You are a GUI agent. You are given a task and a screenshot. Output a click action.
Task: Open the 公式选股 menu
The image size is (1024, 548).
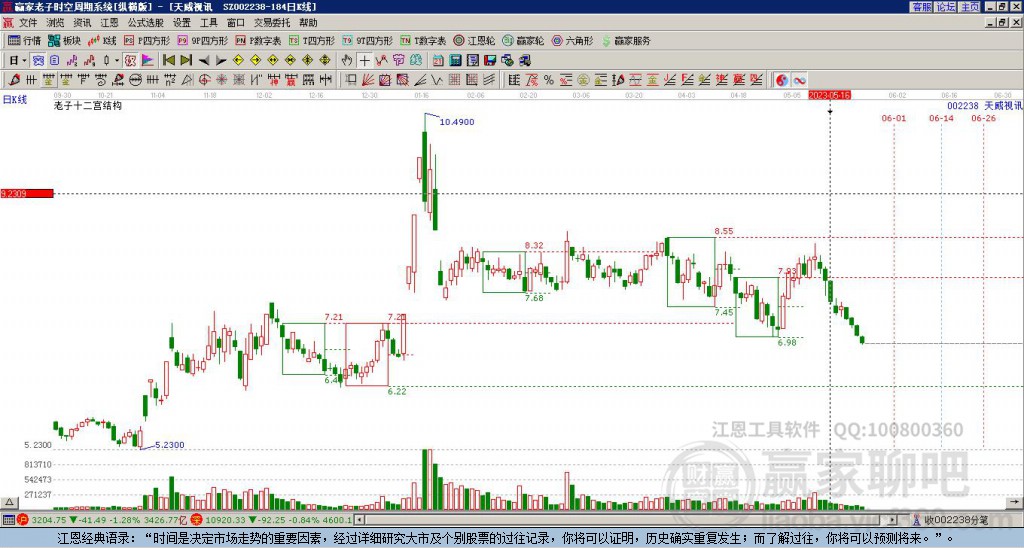point(146,23)
